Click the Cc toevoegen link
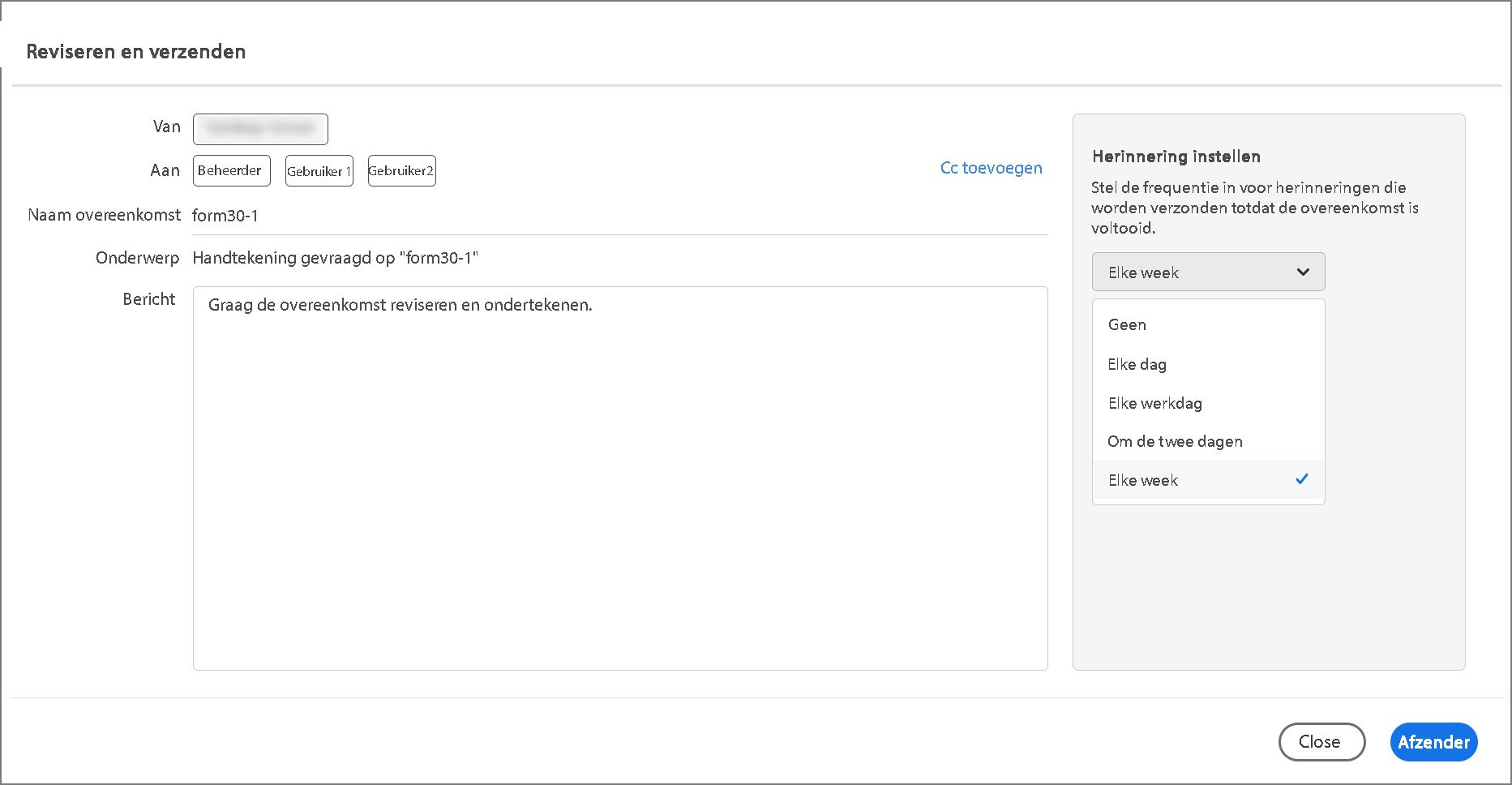 pyautogui.click(x=991, y=168)
